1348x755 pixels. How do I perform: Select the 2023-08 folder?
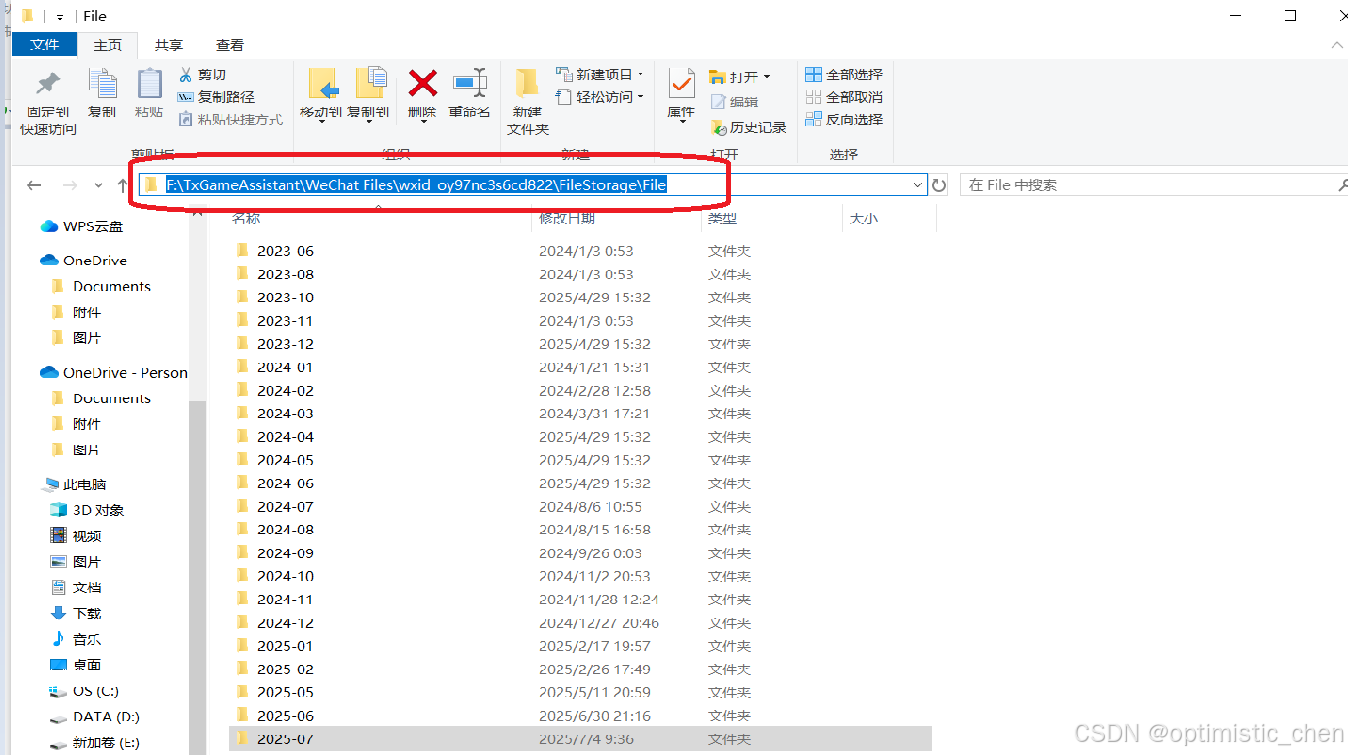tap(580, 274)
